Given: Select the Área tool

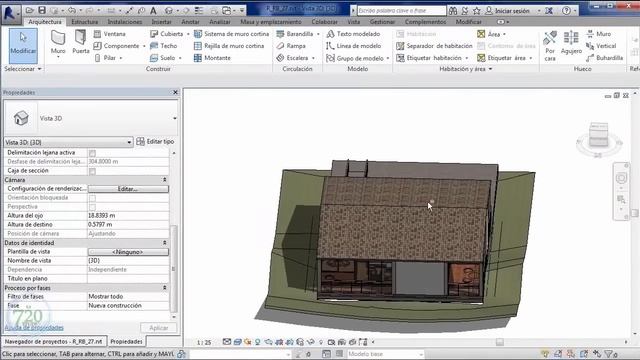Looking at the screenshot, I should click(489, 34).
